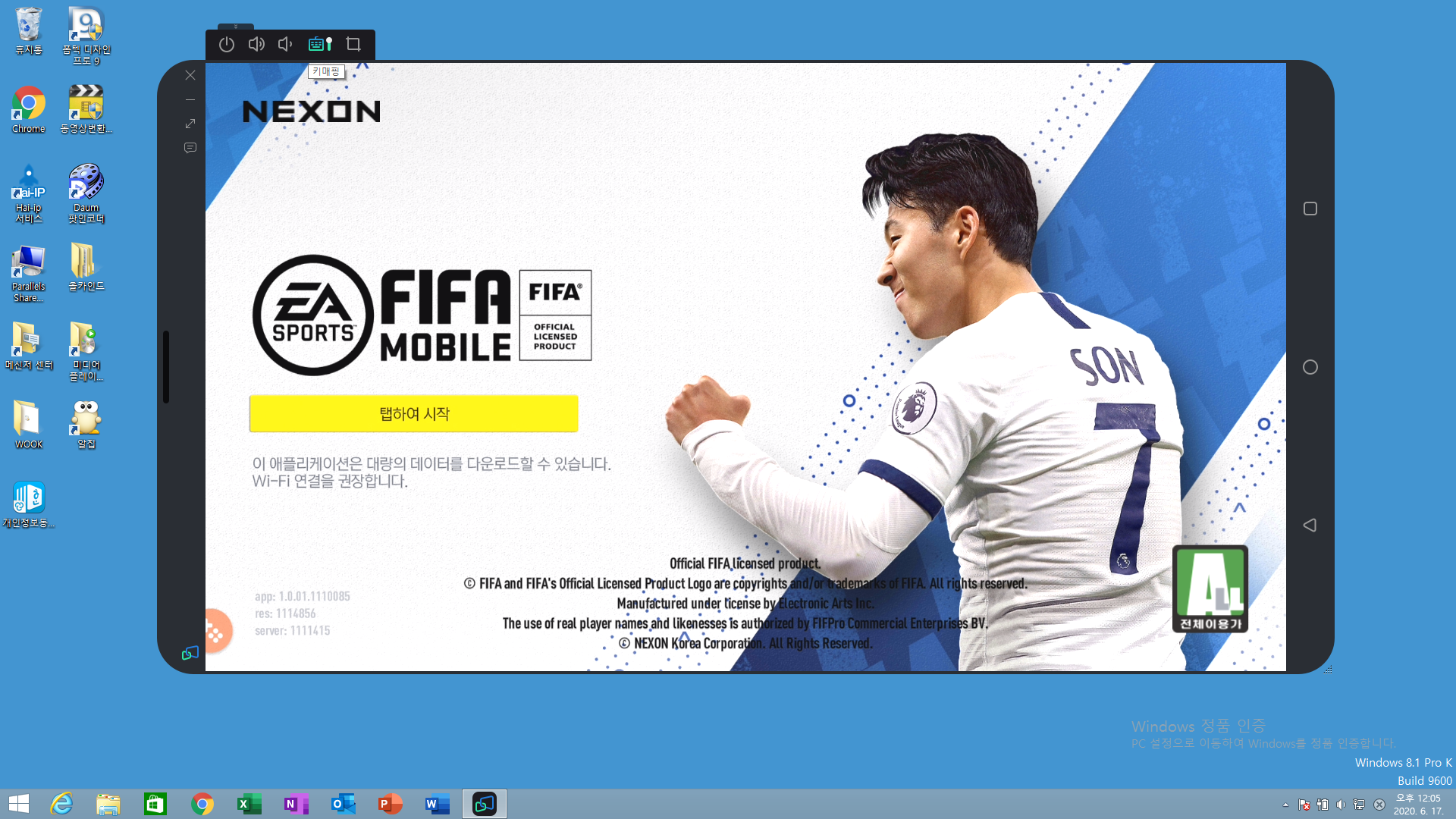Open File Explorer from the taskbar
The width and height of the screenshot is (1456, 819).
click(108, 804)
